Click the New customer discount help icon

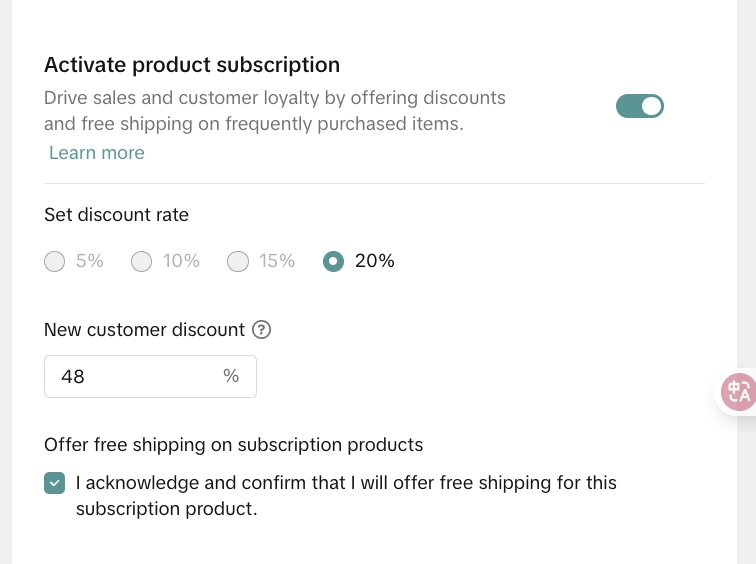[x=262, y=330]
